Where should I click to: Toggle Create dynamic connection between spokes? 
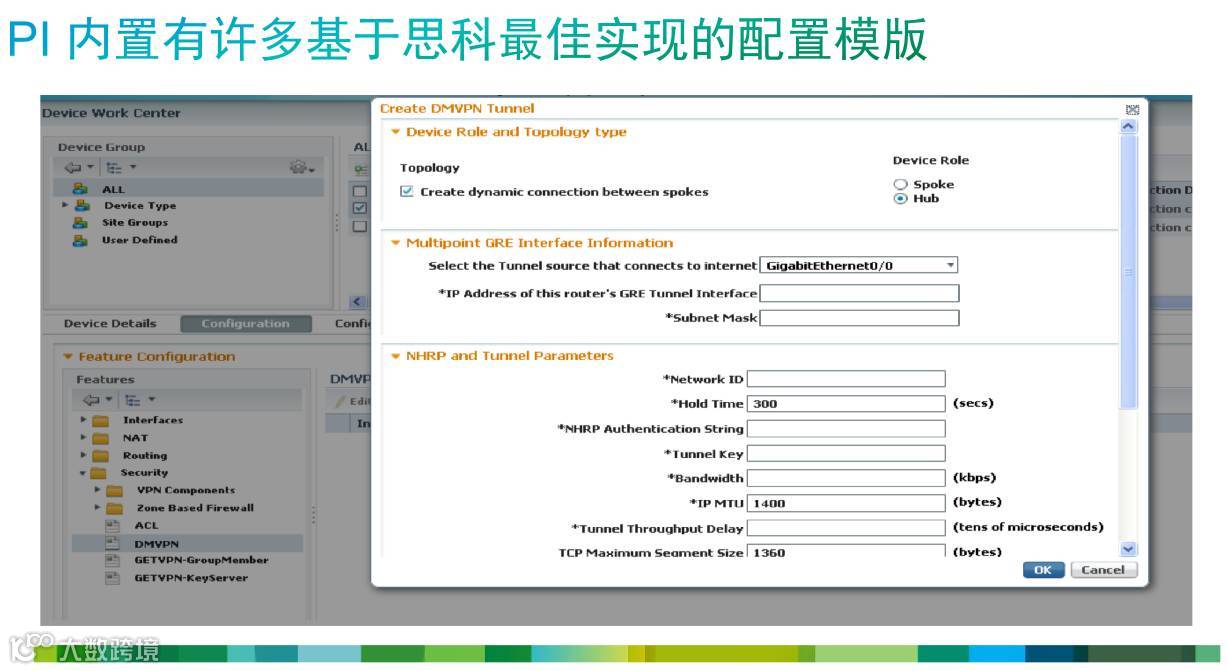407,192
